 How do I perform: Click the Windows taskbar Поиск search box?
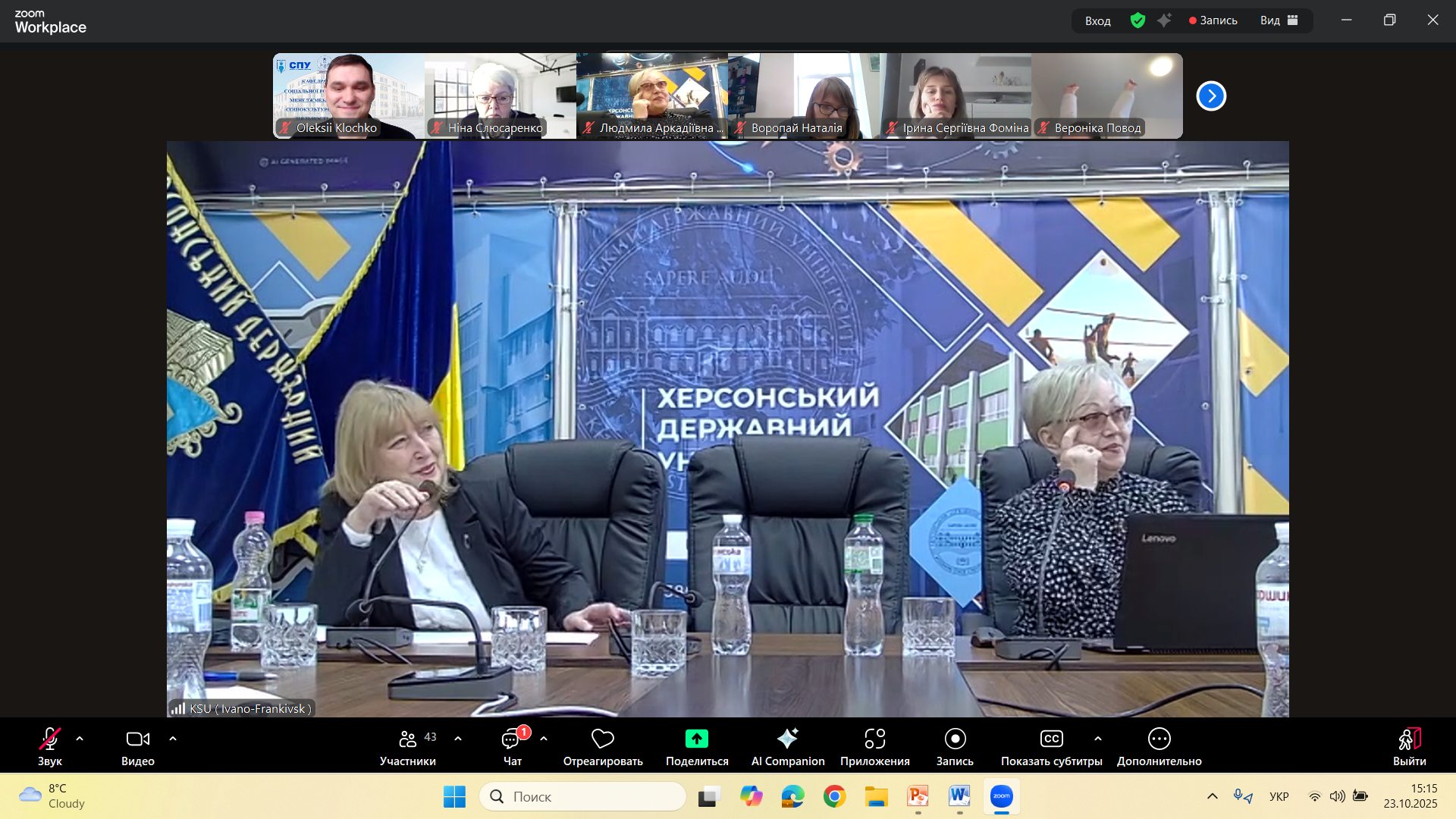[582, 796]
